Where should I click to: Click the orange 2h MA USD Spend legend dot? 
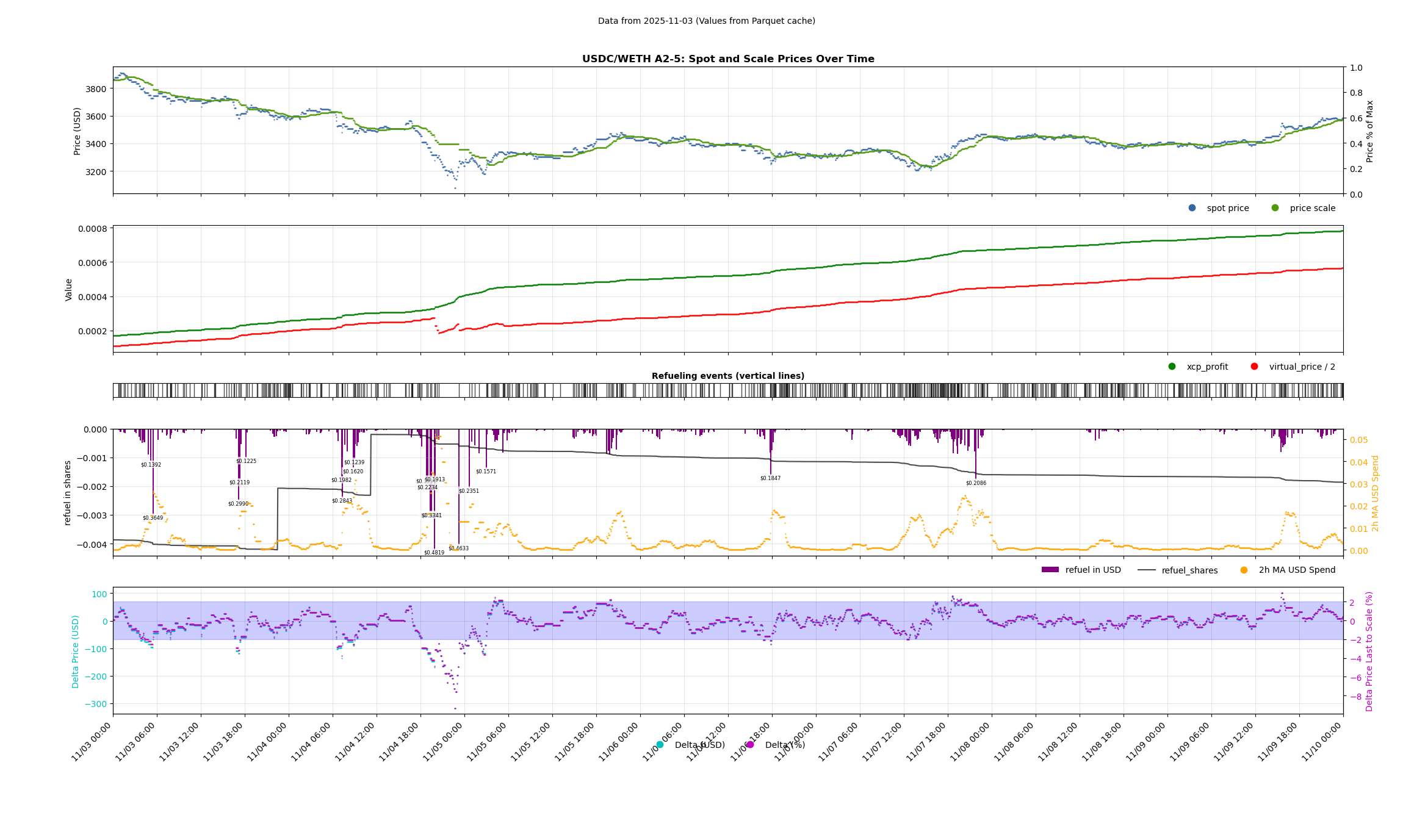point(1244,570)
